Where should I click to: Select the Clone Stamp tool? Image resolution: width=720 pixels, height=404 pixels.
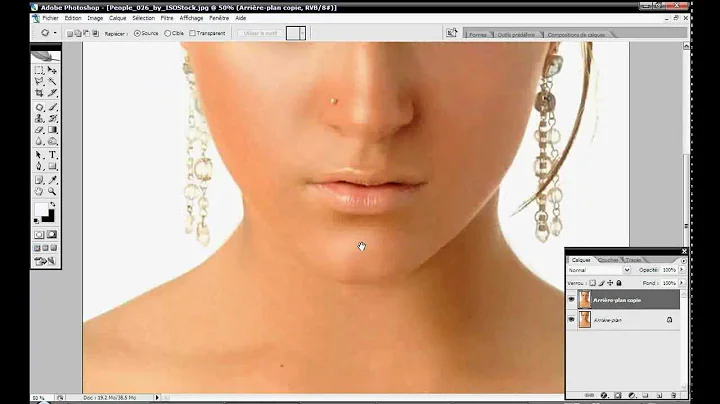39,119
